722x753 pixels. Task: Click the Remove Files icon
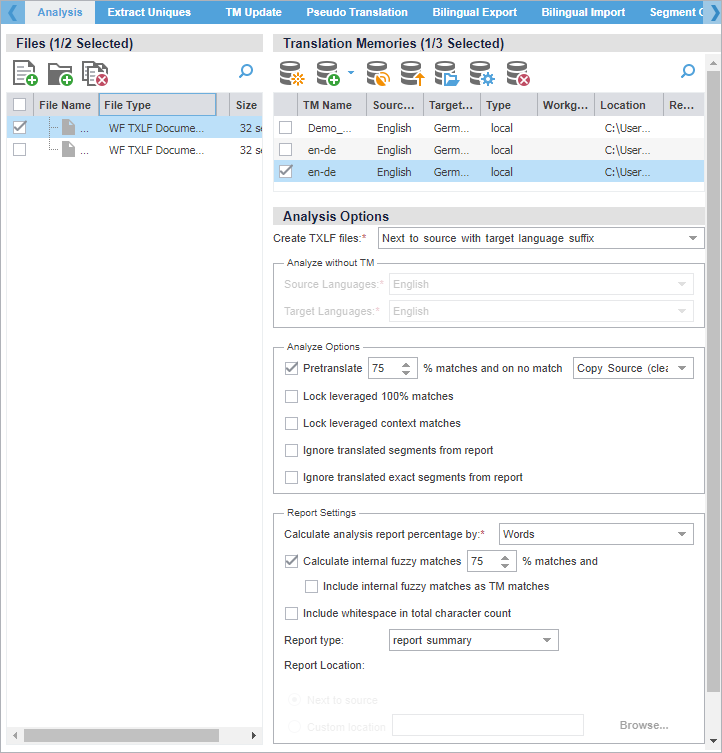click(x=95, y=73)
